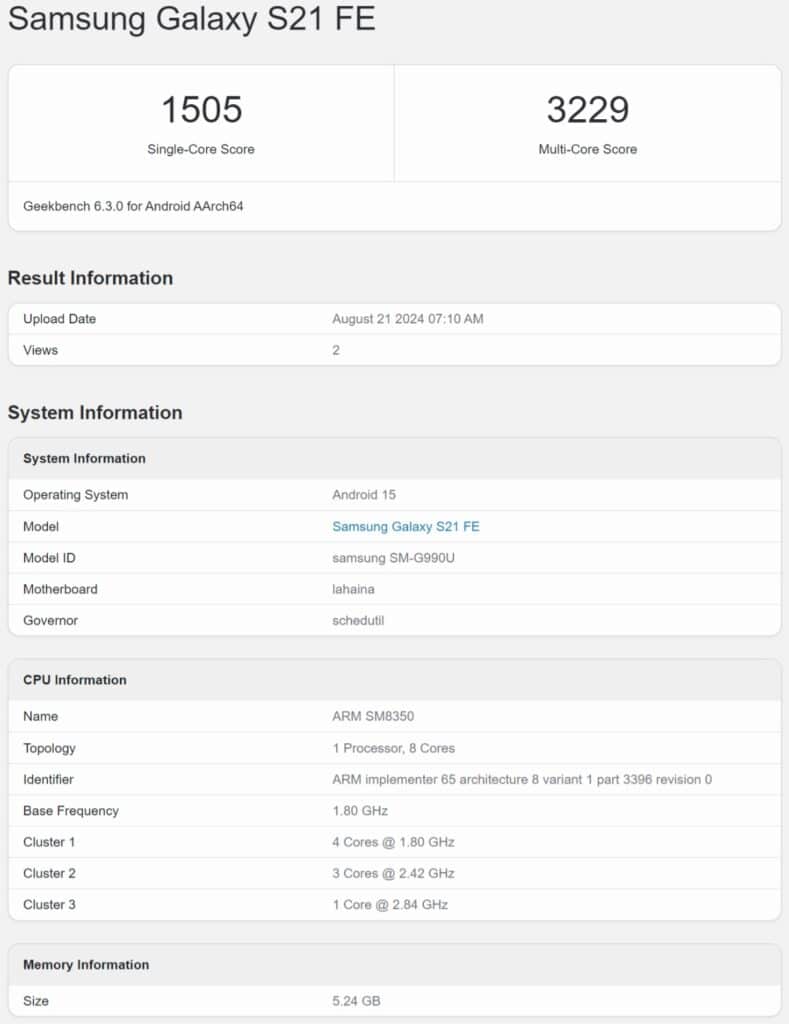This screenshot has height=1024, width=789.
Task: Click the Operating System label
Action: [x=75, y=495]
